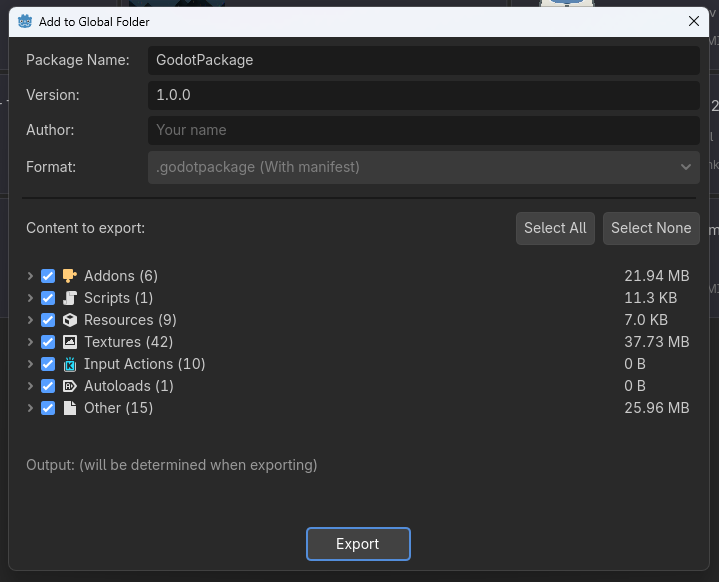
Task: Uncheck the Autoloads checkbox
Action: point(48,386)
